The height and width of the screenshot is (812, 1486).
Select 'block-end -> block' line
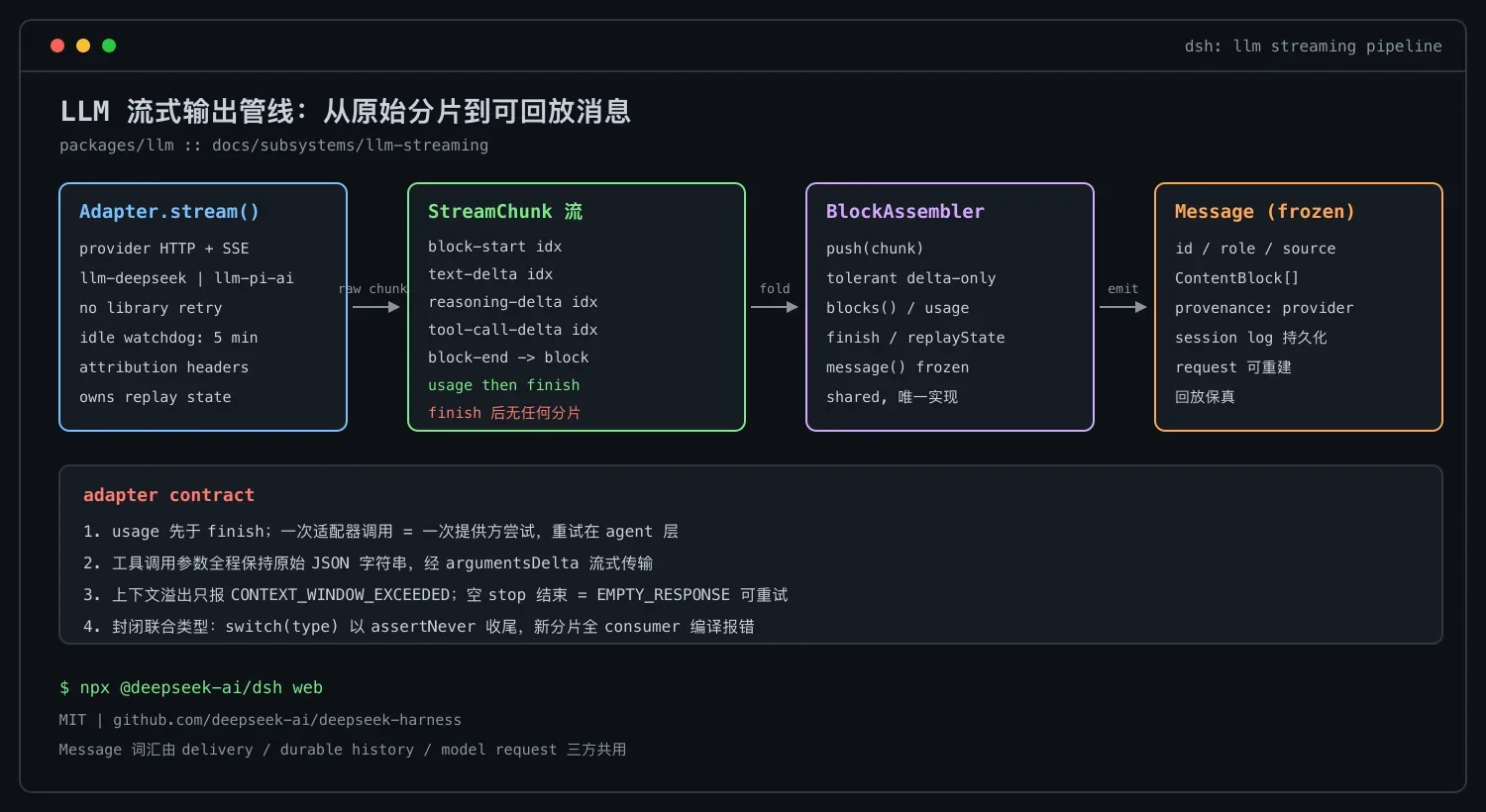point(508,357)
